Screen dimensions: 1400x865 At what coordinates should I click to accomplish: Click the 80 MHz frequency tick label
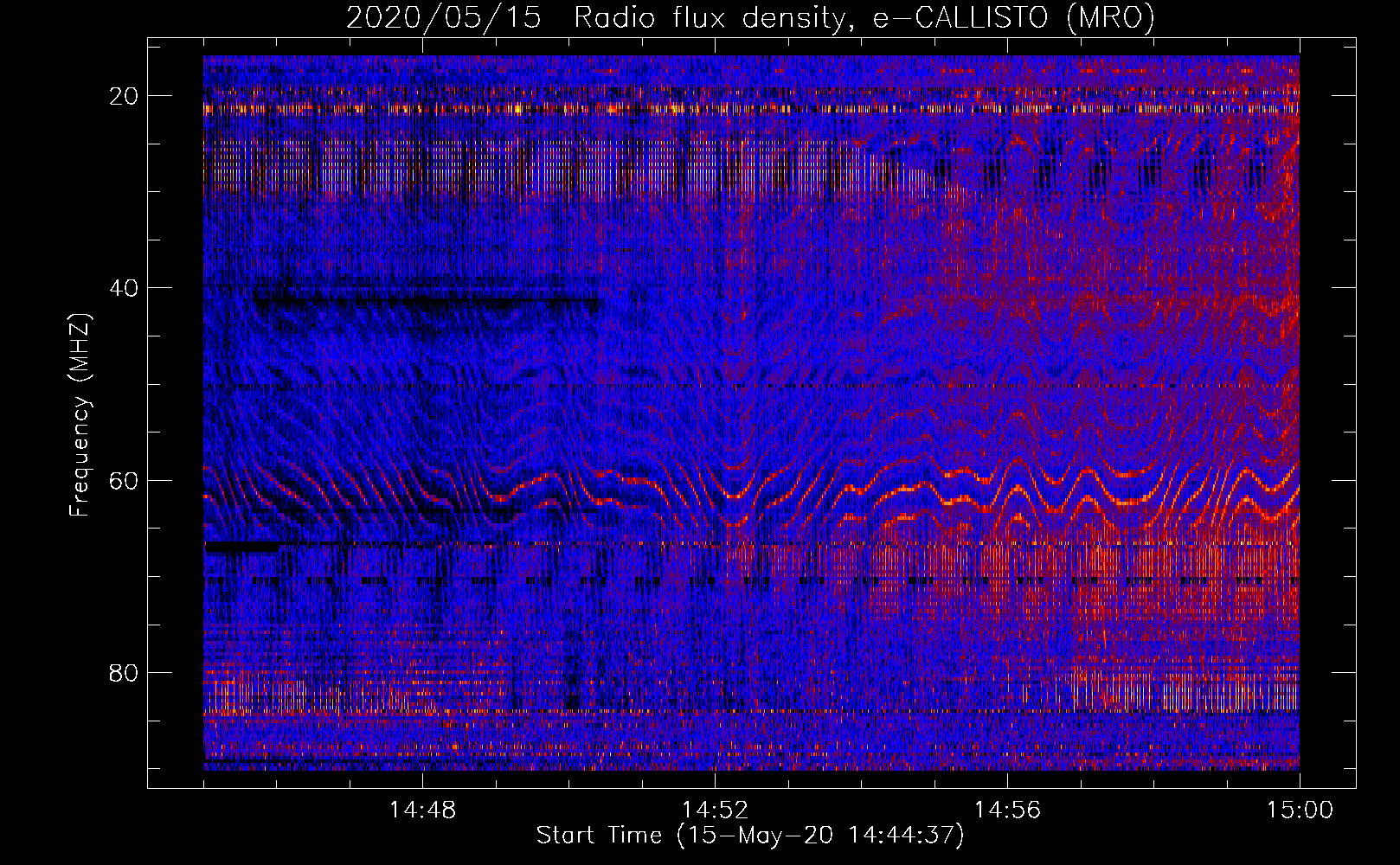pyautogui.click(x=124, y=672)
